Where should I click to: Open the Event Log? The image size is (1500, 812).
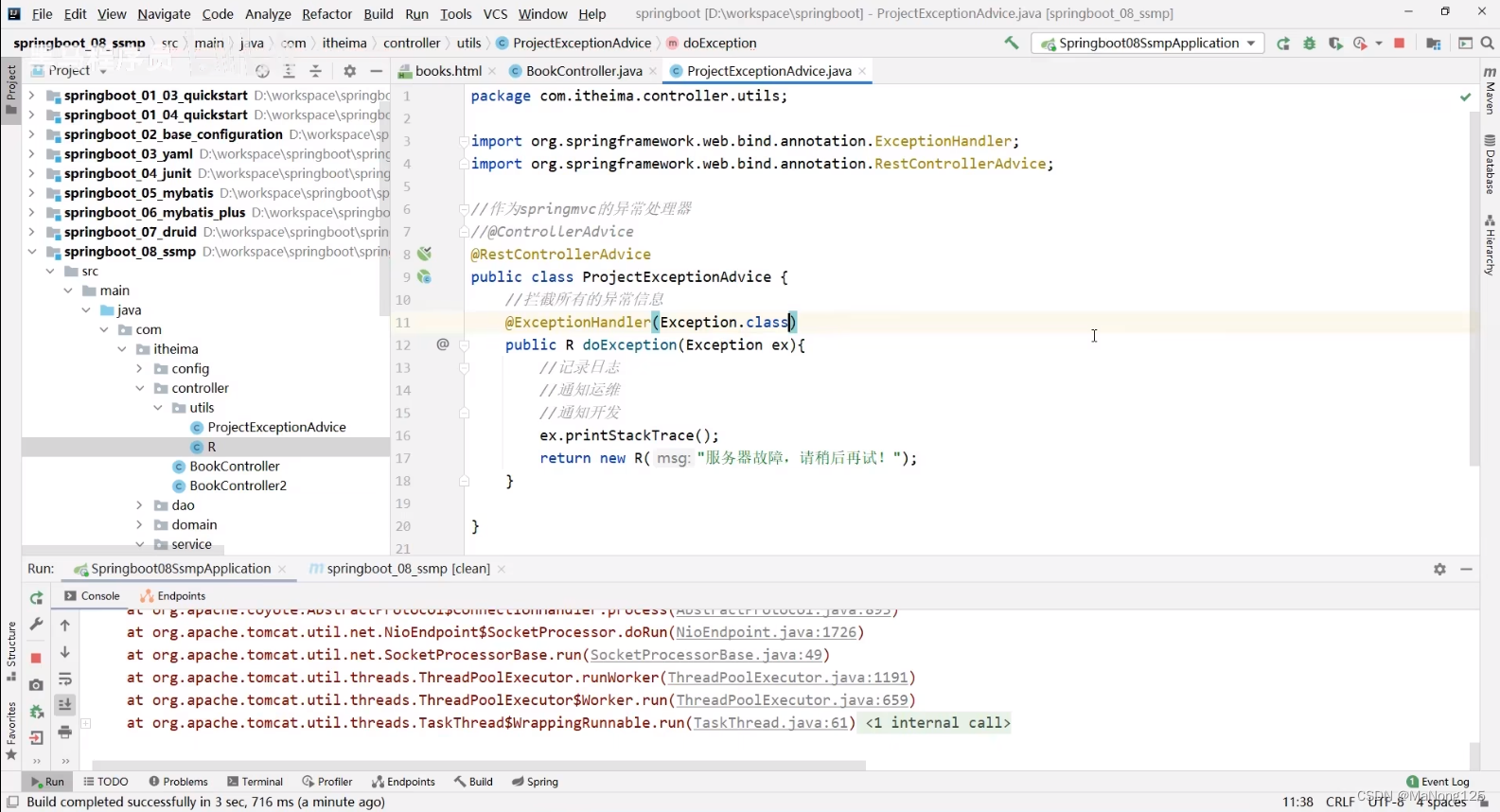1438,782
